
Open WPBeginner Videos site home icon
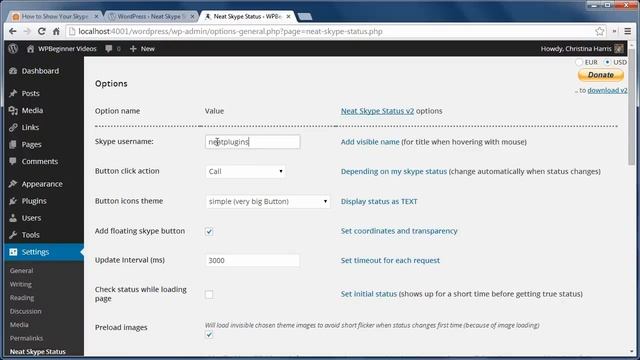click(x=30, y=49)
